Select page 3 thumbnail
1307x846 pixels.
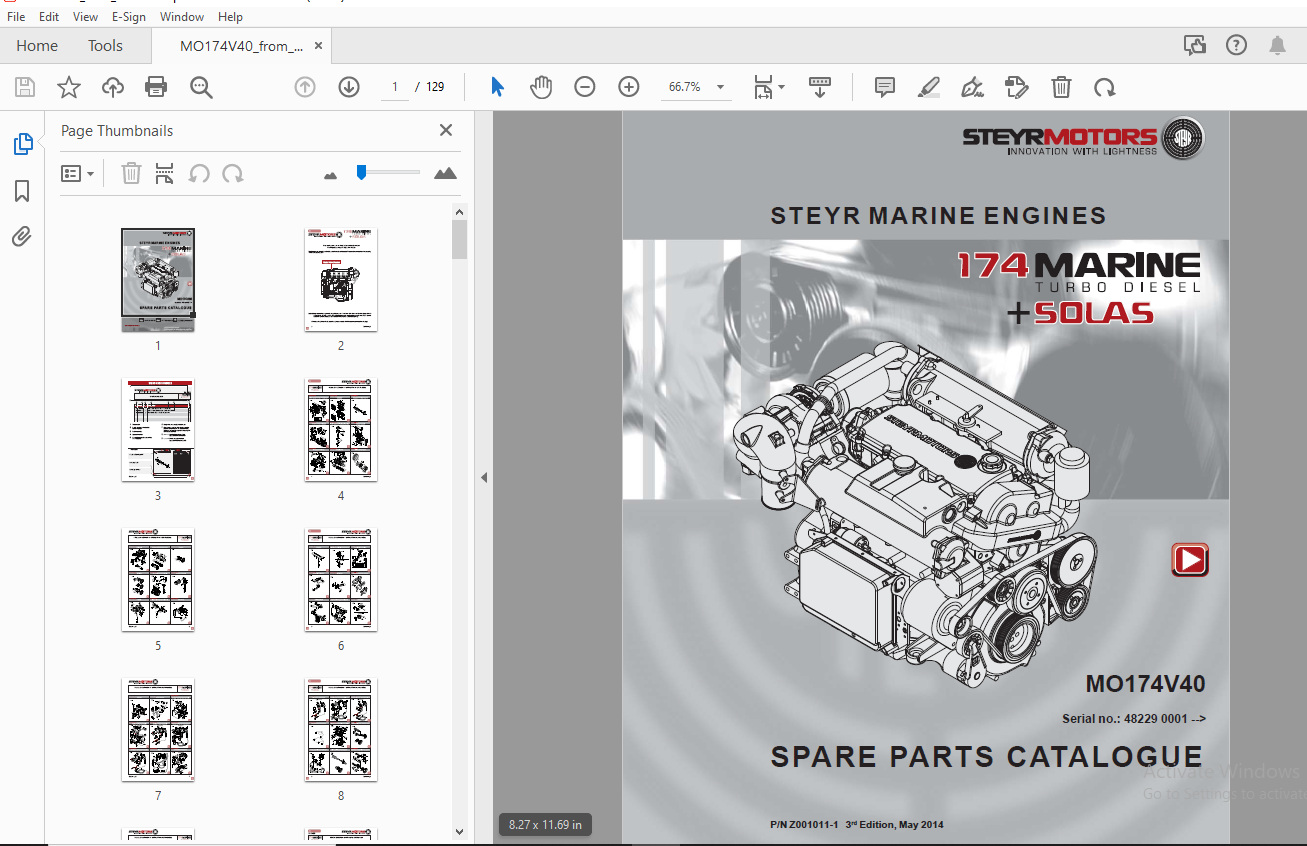pos(158,429)
